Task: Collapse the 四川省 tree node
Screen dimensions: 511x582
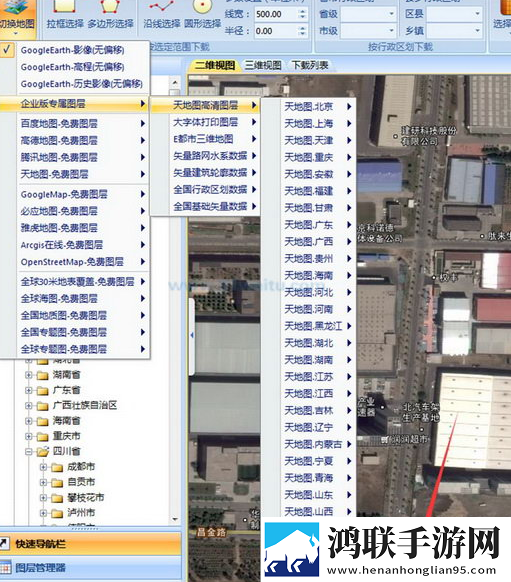Action: click(29, 451)
